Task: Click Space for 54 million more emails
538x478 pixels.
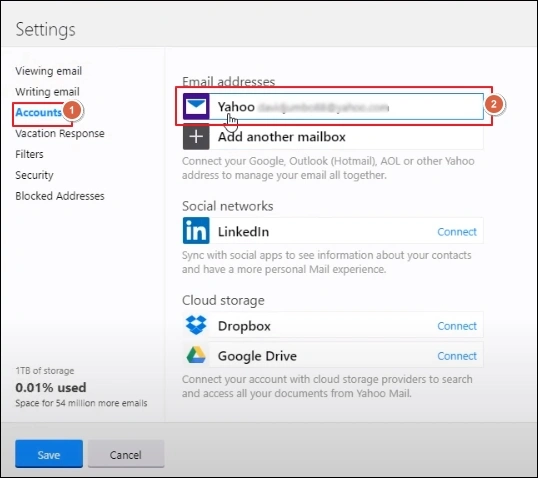Action: click(x=81, y=403)
